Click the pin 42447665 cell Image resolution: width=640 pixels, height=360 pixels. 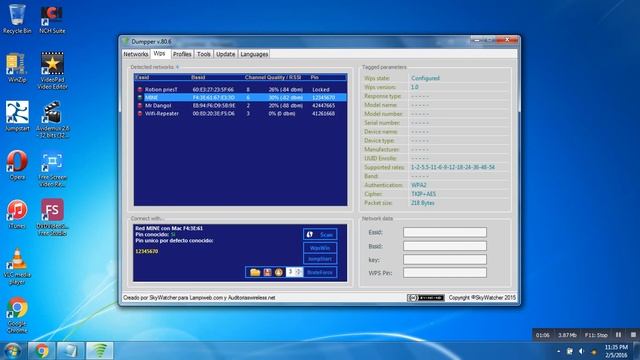pos(323,105)
